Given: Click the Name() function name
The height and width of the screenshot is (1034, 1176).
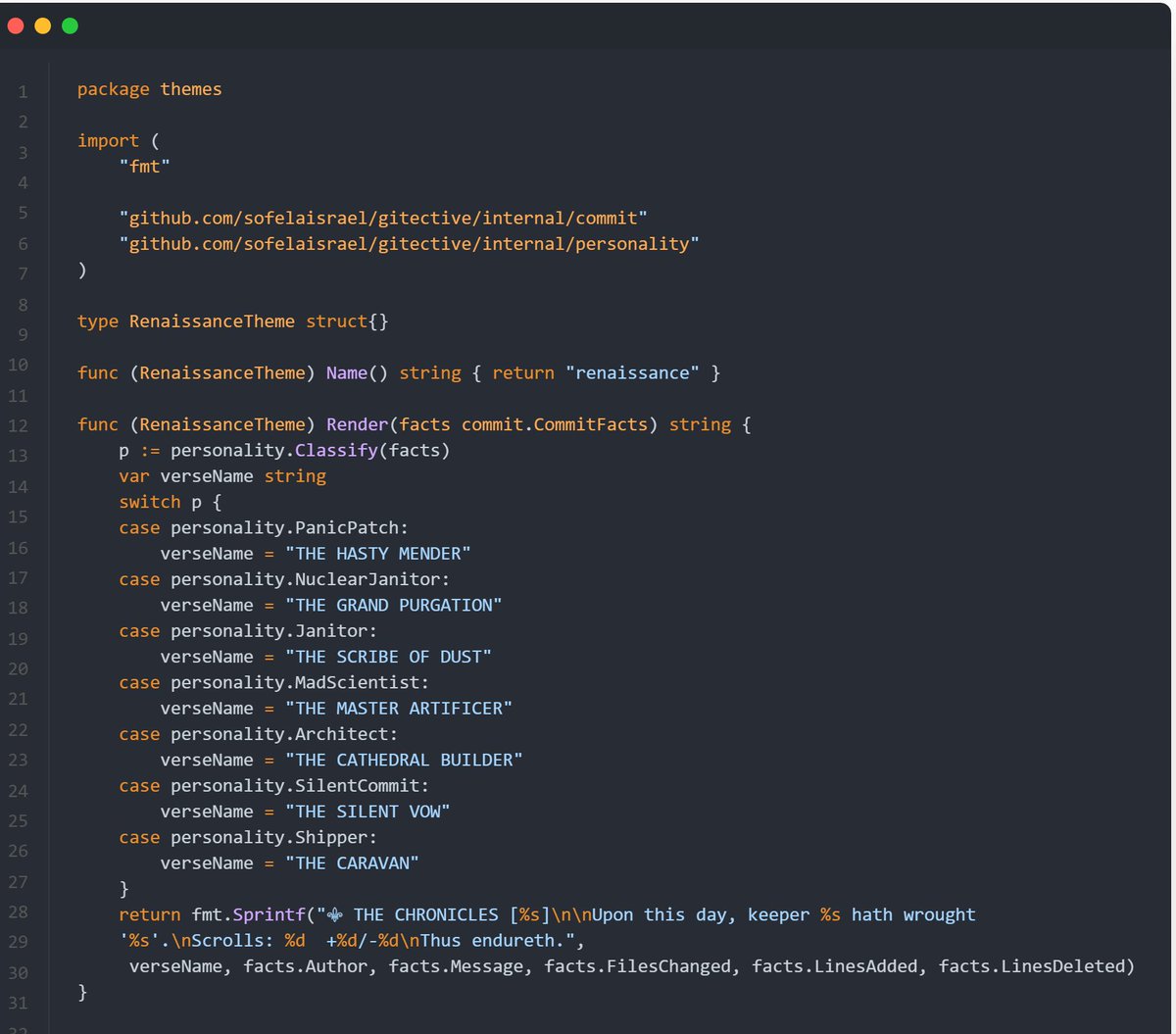Looking at the screenshot, I should [x=347, y=372].
